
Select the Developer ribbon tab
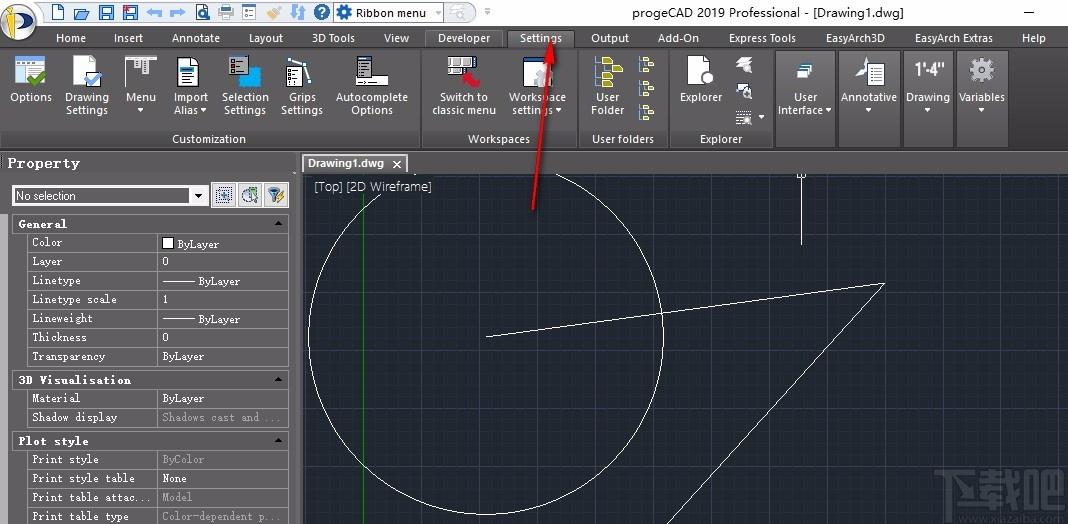point(464,38)
